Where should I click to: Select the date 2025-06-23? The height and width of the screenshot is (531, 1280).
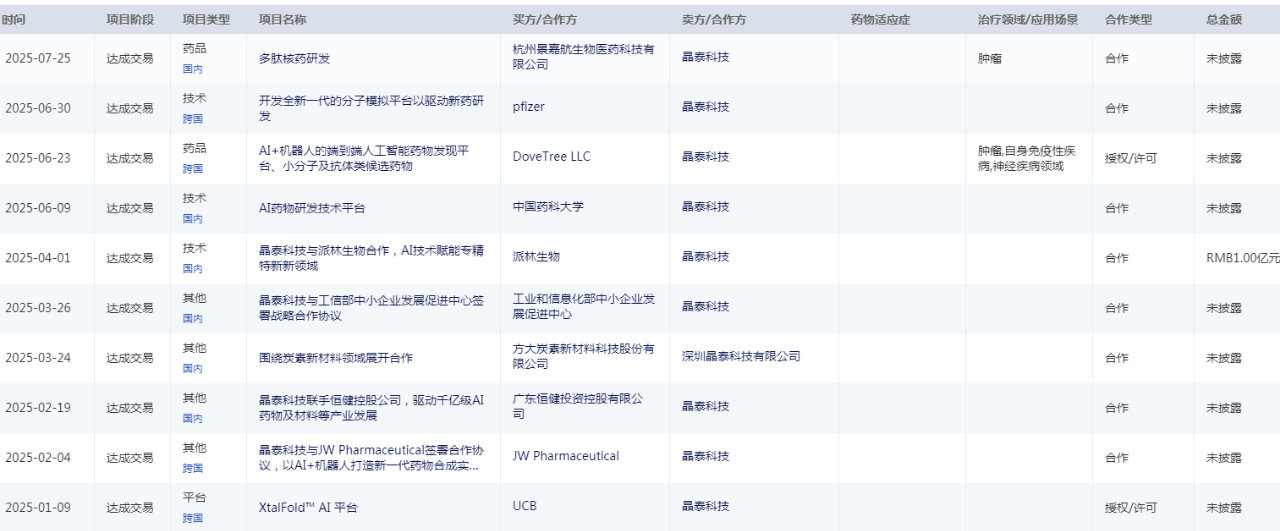38,158
